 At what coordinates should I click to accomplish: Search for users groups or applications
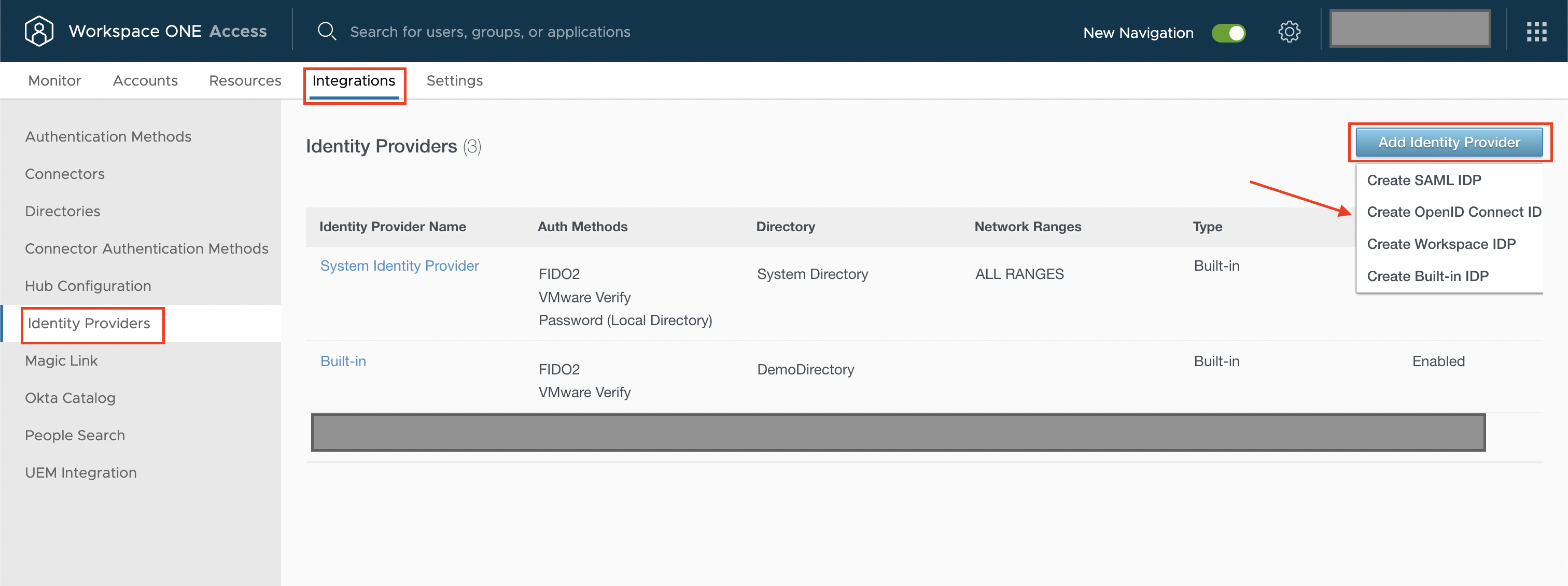pyautogui.click(x=490, y=31)
